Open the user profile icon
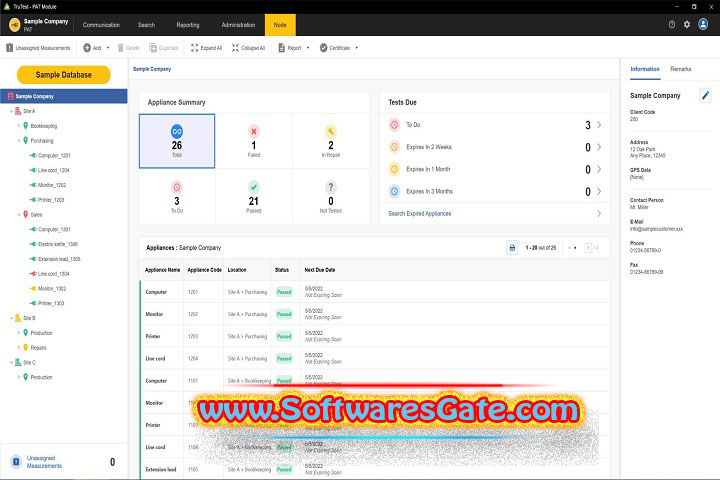The width and height of the screenshot is (720, 480). pyautogui.click(x=703, y=24)
